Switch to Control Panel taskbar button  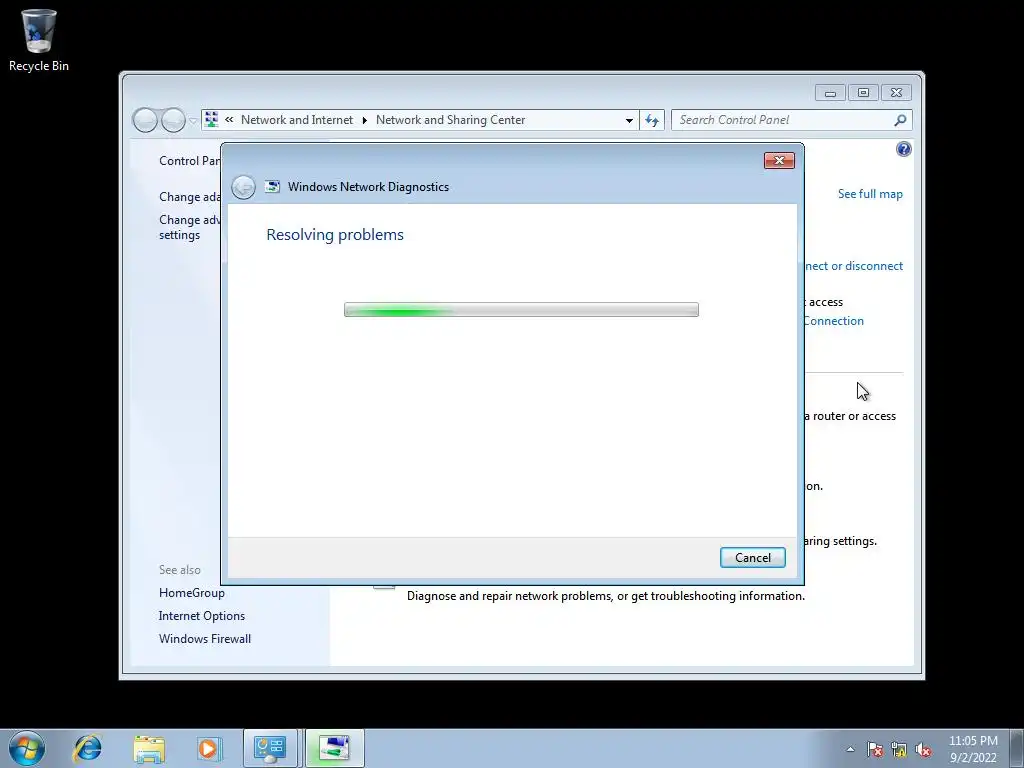click(x=270, y=748)
